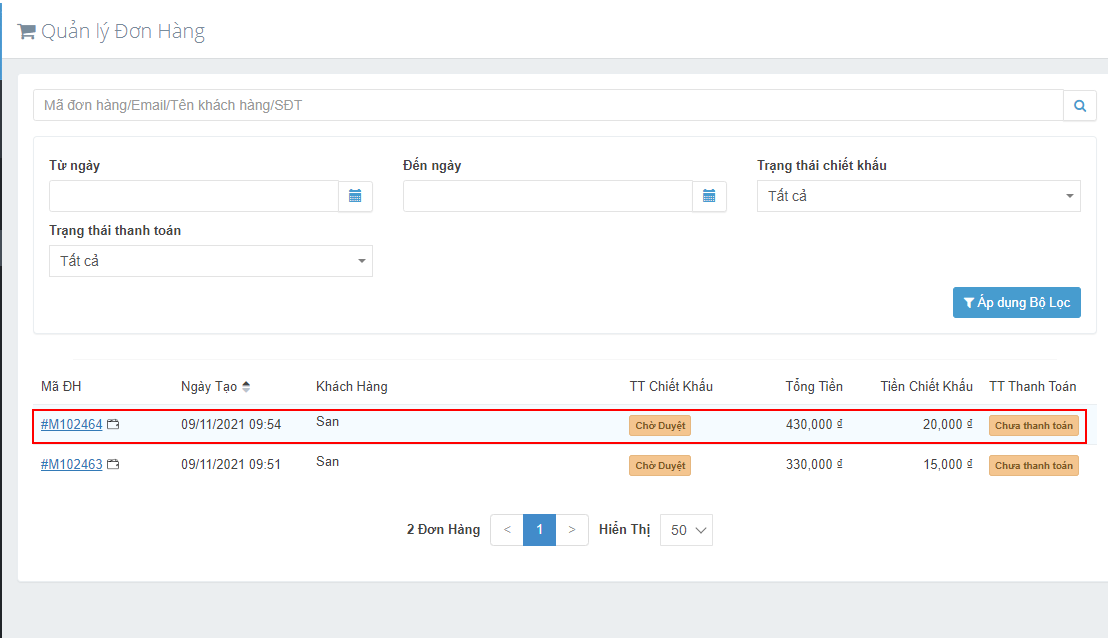Click the Từ ngày date input
Image resolution: width=1108 pixels, height=638 pixels.
click(x=194, y=196)
